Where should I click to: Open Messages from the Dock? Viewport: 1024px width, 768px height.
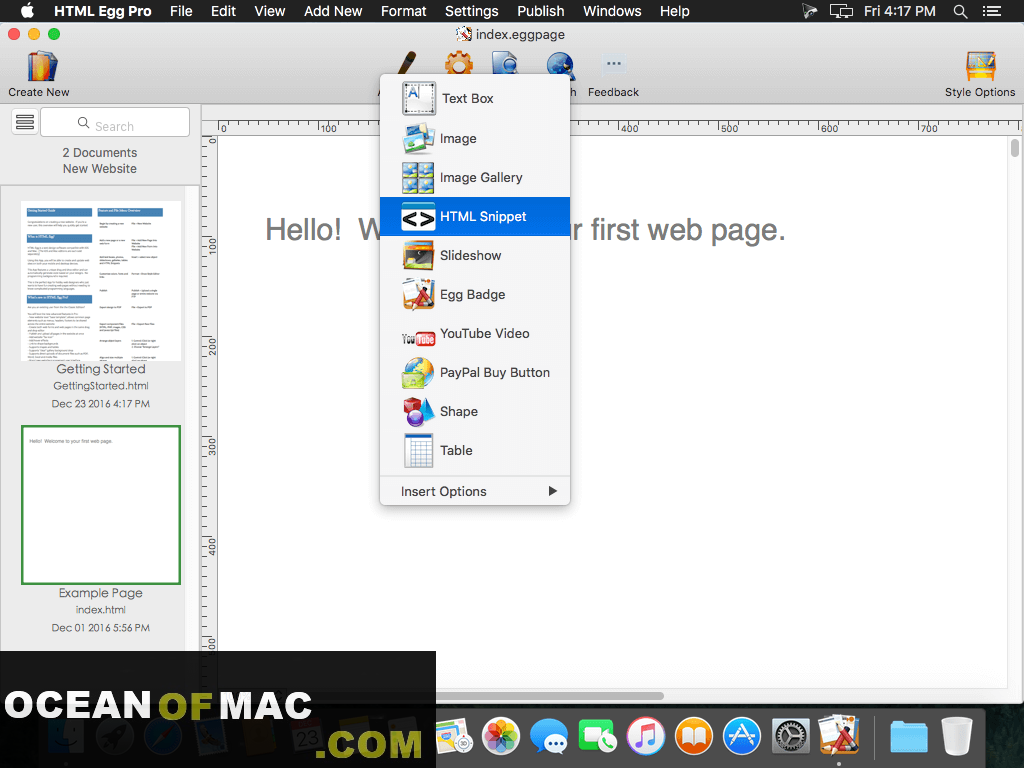pyautogui.click(x=549, y=736)
